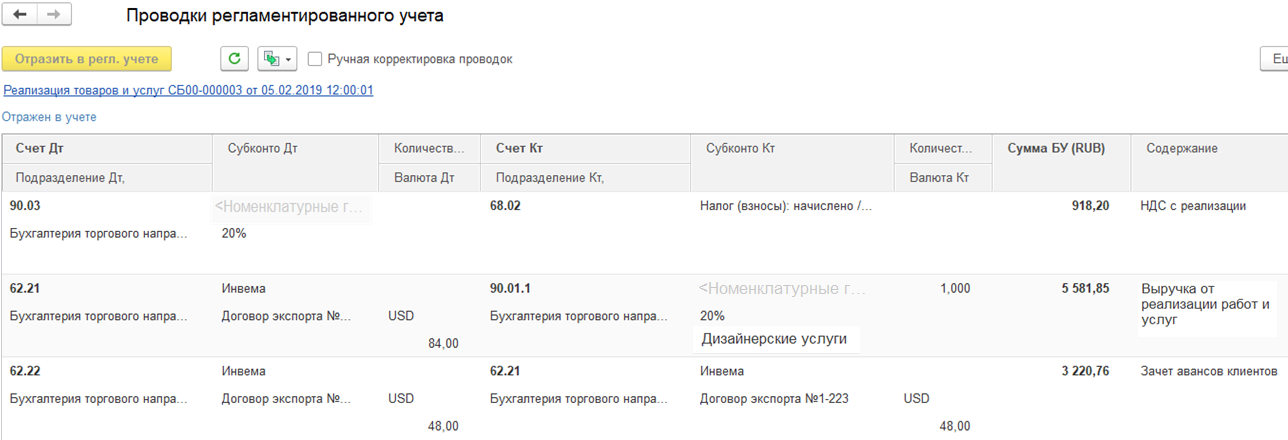Image resolution: width=1288 pixels, height=440 pixels.
Task: Open the Реализация товаров и услуг СБ00-000003 link
Action: coord(188,90)
